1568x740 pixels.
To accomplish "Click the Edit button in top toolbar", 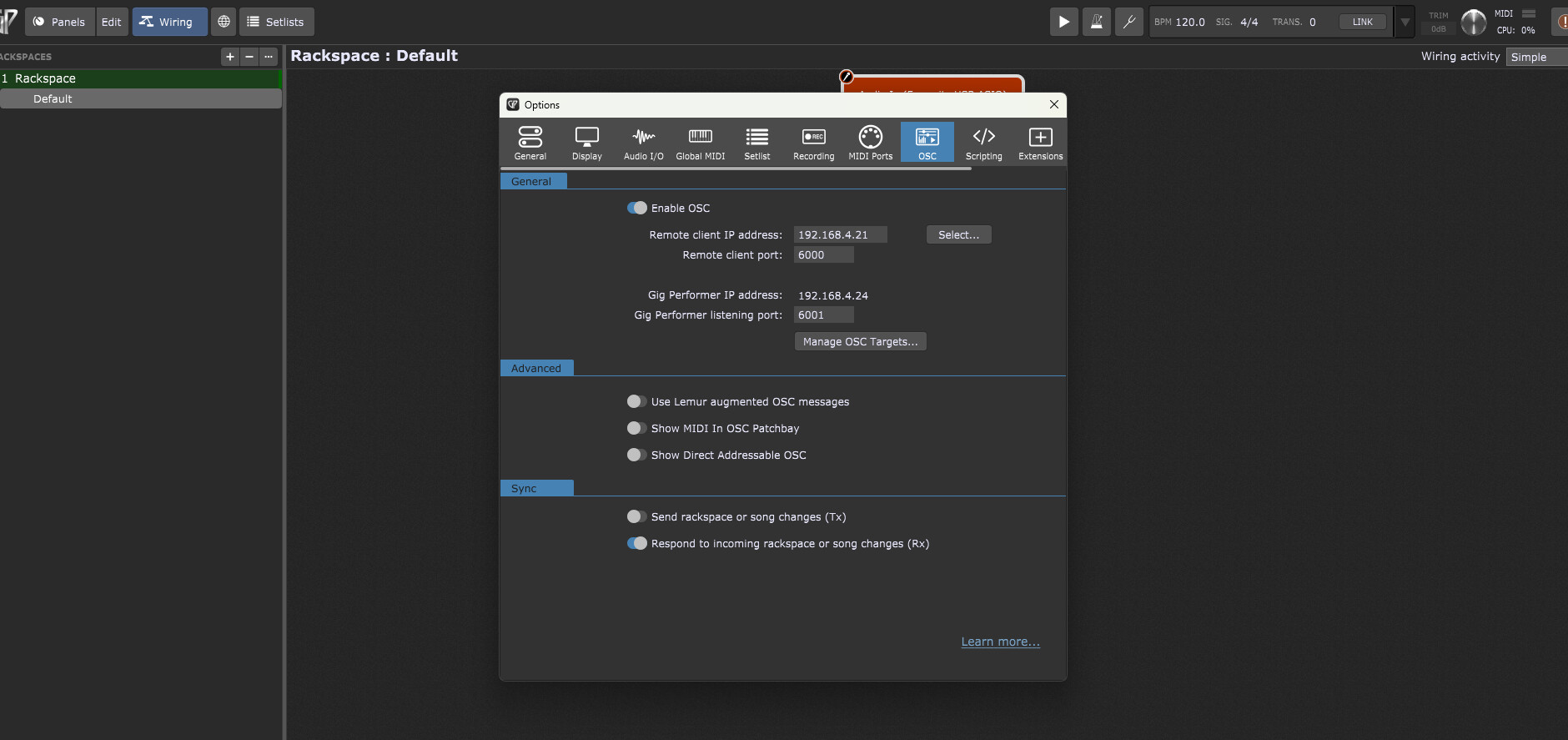I will 112,22.
